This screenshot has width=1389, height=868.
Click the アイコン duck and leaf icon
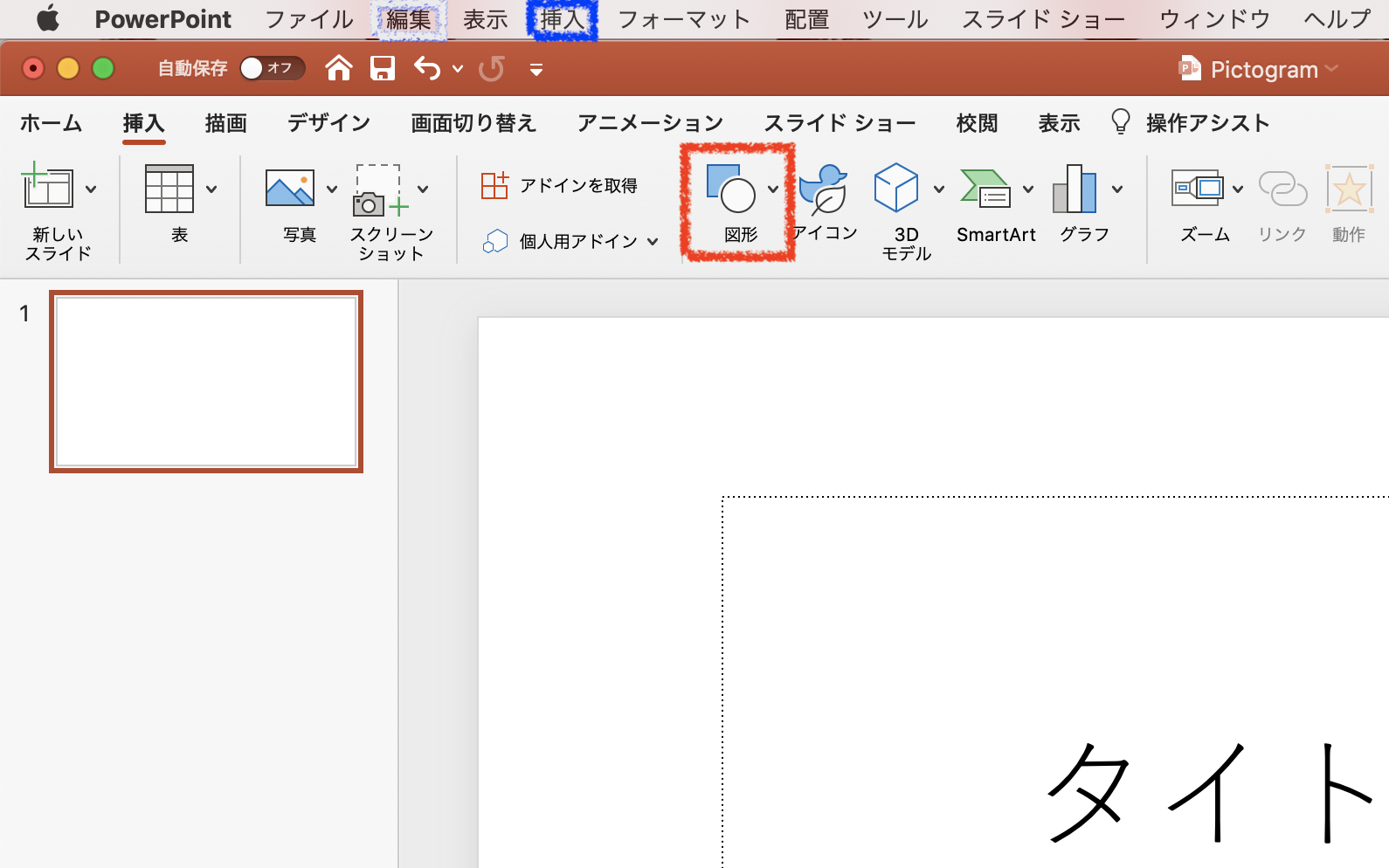pos(823,189)
